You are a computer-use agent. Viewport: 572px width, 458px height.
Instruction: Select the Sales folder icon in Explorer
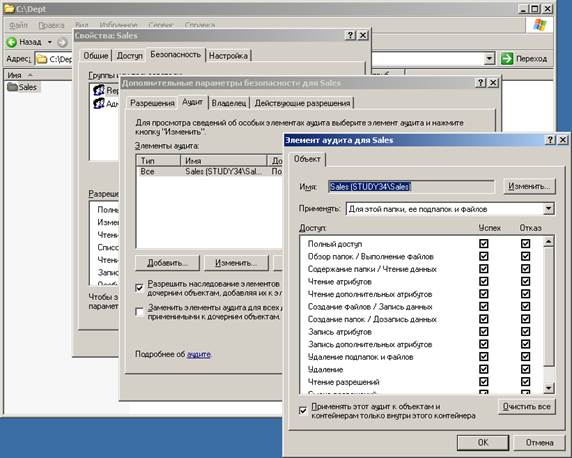tap(13, 87)
